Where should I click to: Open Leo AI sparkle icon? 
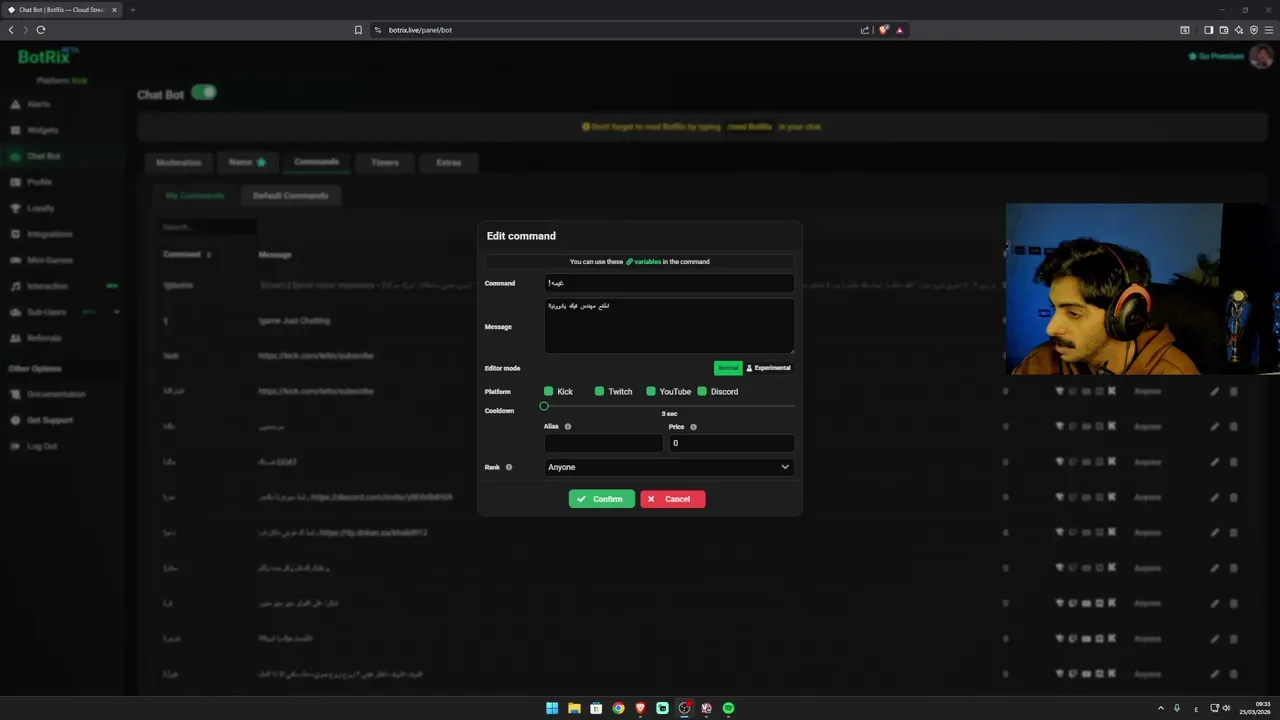pos(1238,30)
